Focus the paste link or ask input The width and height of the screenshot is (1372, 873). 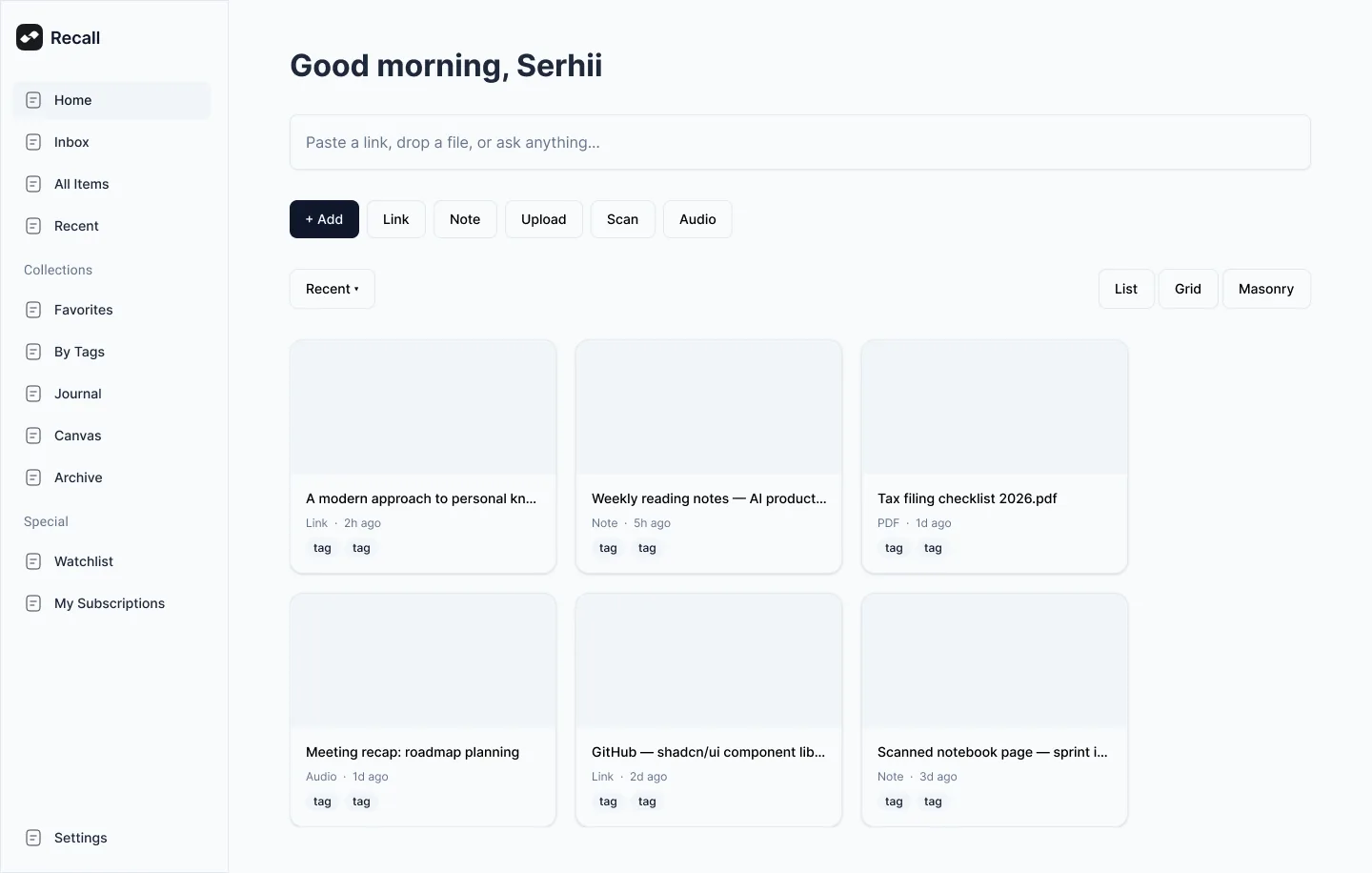[x=800, y=142]
